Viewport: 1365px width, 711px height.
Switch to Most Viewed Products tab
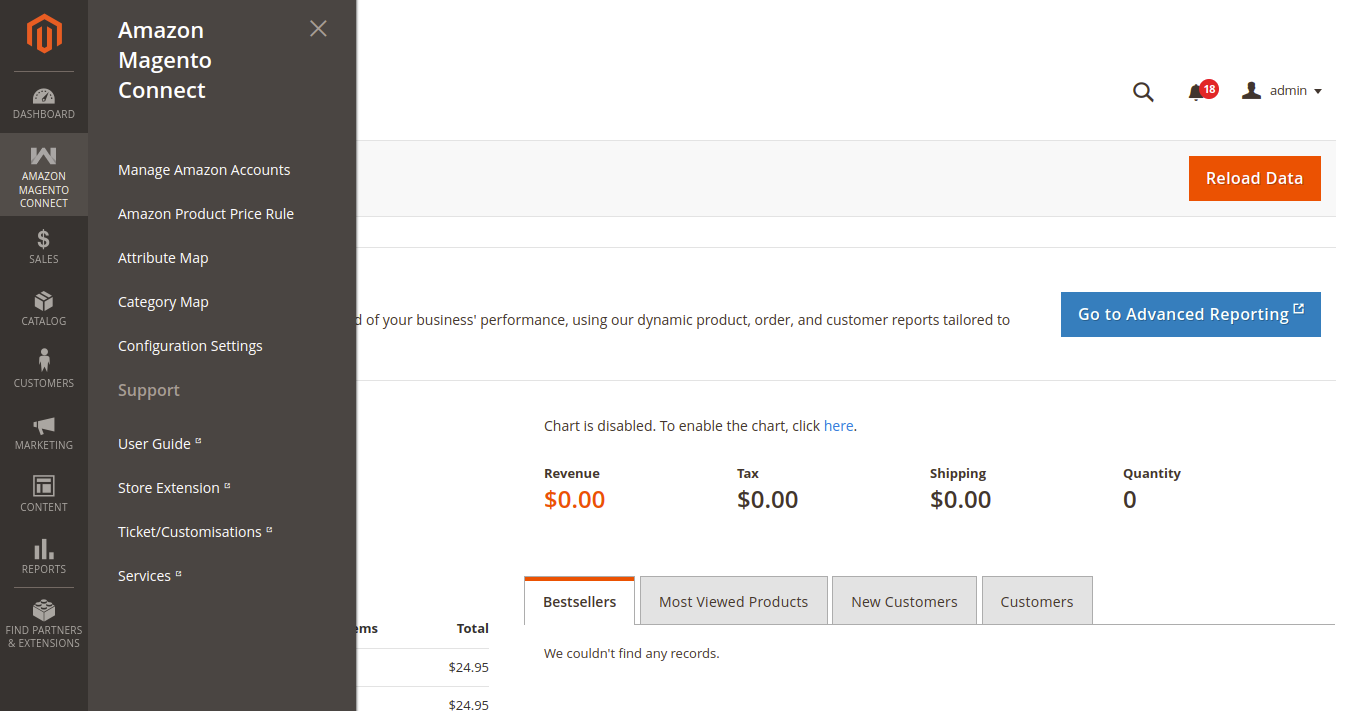click(x=733, y=601)
